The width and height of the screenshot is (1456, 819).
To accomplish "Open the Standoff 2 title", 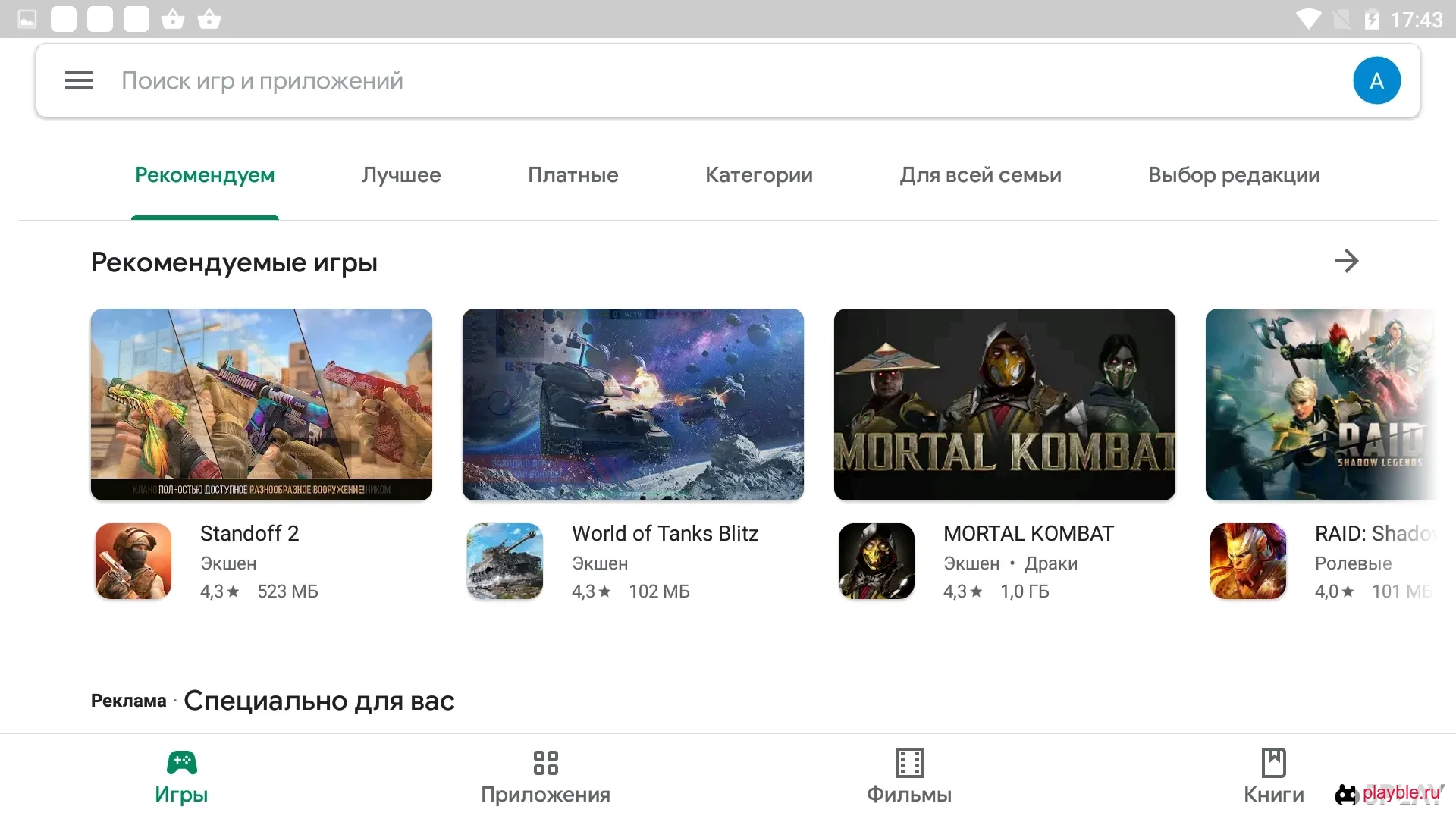I will [249, 533].
